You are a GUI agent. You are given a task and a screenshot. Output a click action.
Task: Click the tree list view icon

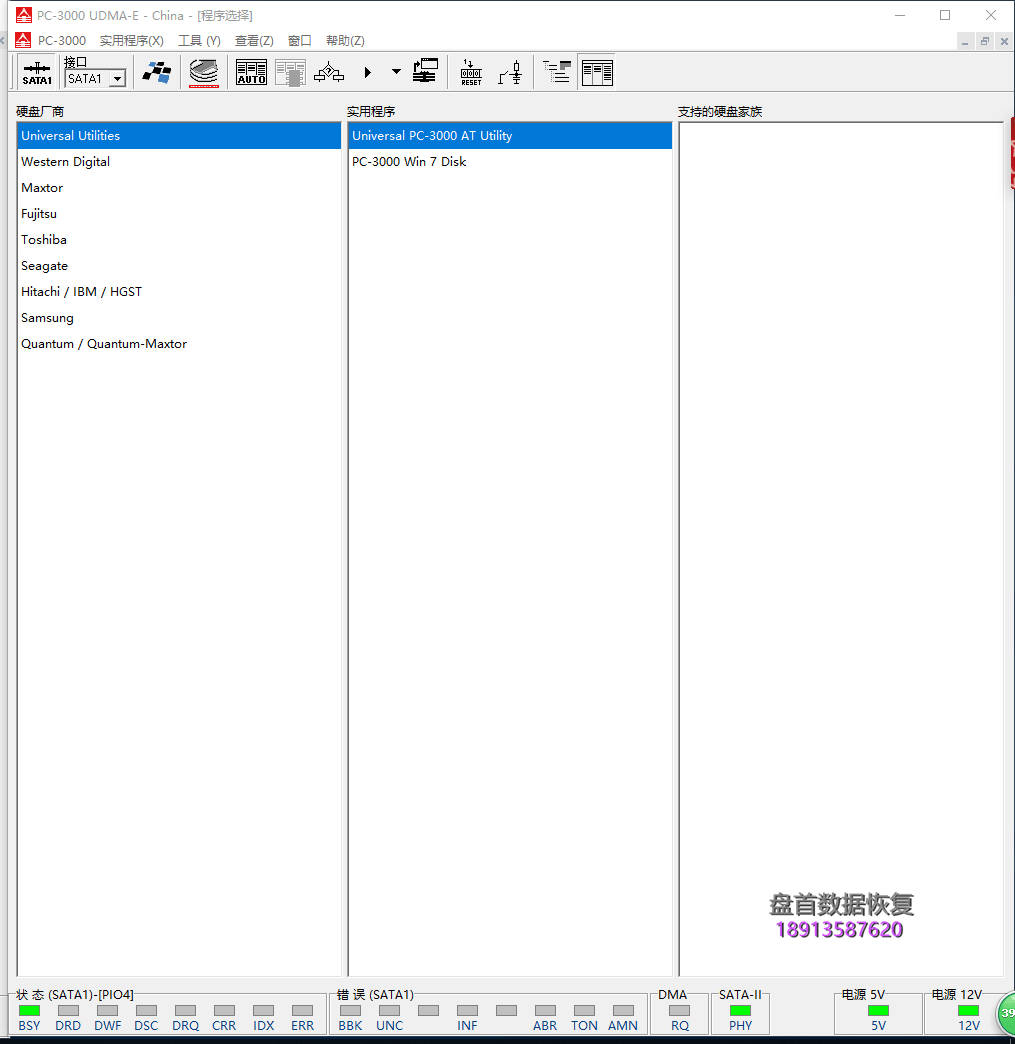tap(557, 72)
